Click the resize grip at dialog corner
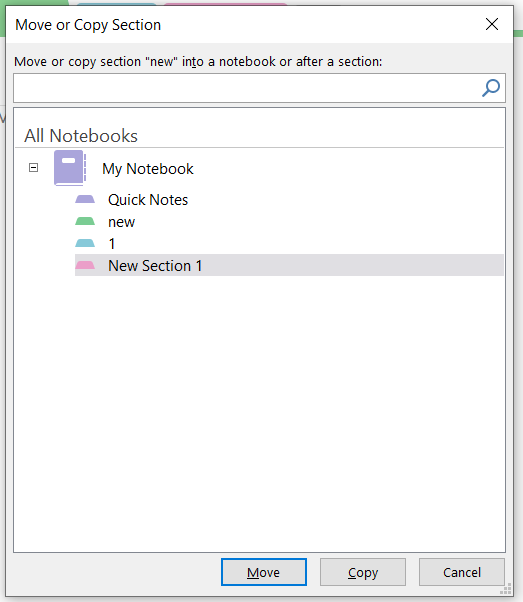 (507, 589)
